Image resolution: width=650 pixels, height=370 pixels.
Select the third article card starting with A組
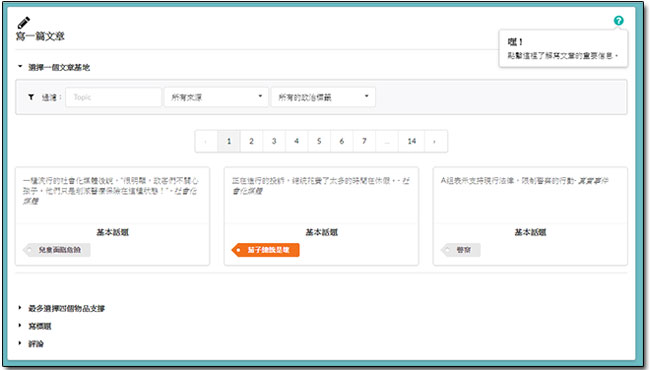(x=524, y=181)
